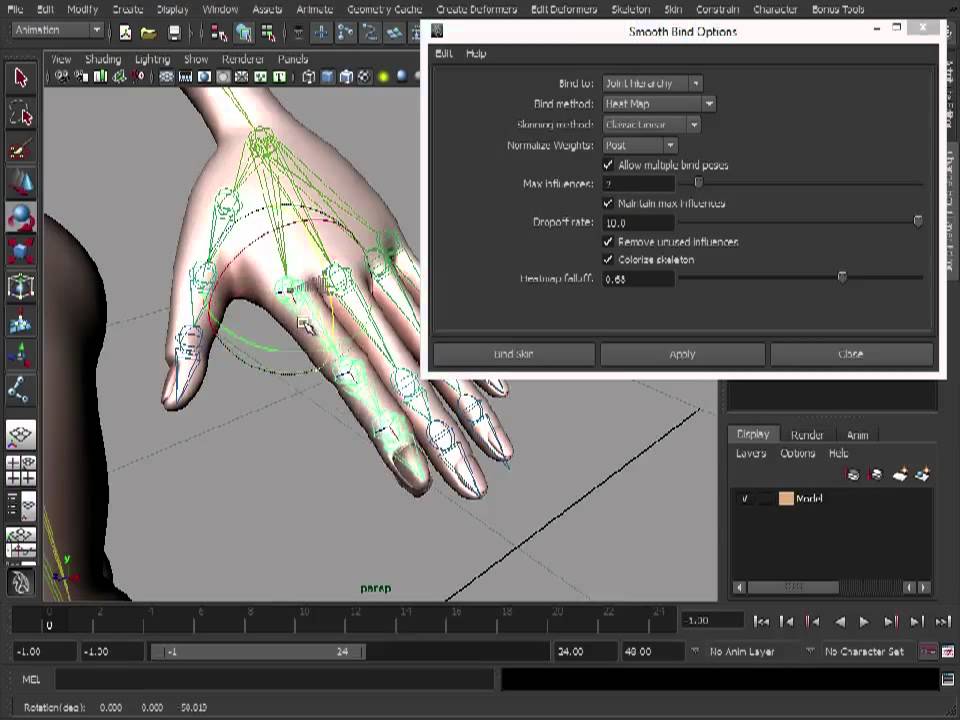Uncheck Remove unused influences
This screenshot has width=960, height=720.
pyautogui.click(x=608, y=242)
